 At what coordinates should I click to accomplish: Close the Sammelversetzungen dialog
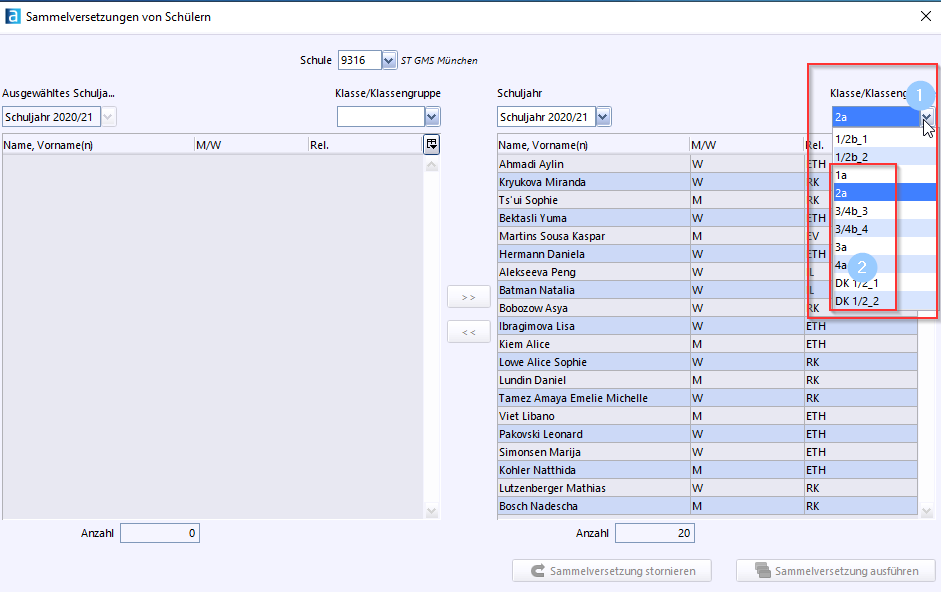pyautogui.click(x=925, y=16)
